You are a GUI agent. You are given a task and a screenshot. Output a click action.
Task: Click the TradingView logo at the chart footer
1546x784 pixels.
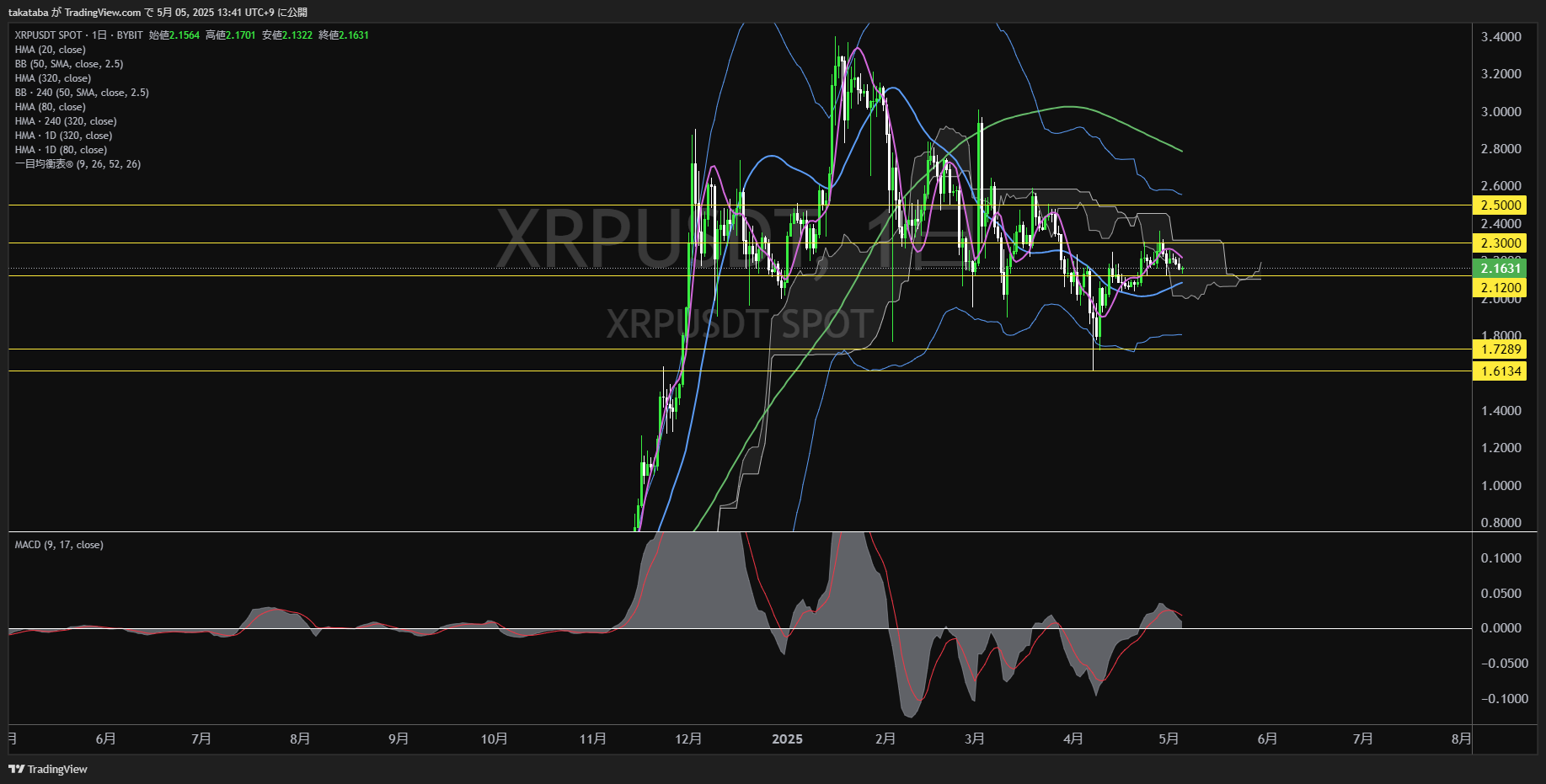[48, 769]
